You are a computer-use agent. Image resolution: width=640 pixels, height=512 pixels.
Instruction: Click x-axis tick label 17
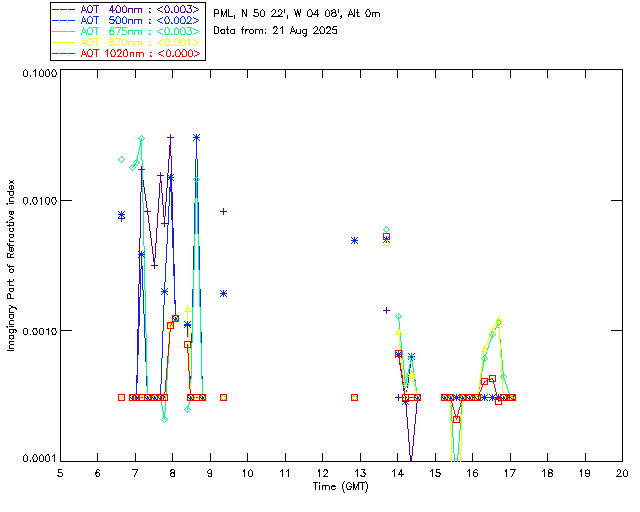pos(510,473)
